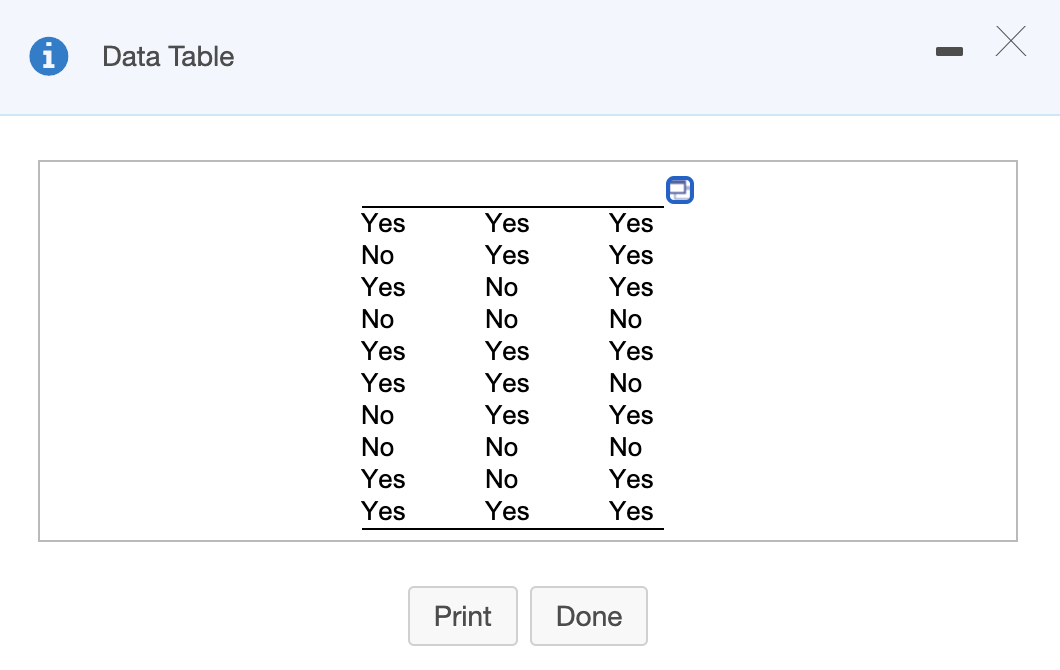Minimize the Data Table dialog
The height and width of the screenshot is (670, 1060).
tap(949, 50)
